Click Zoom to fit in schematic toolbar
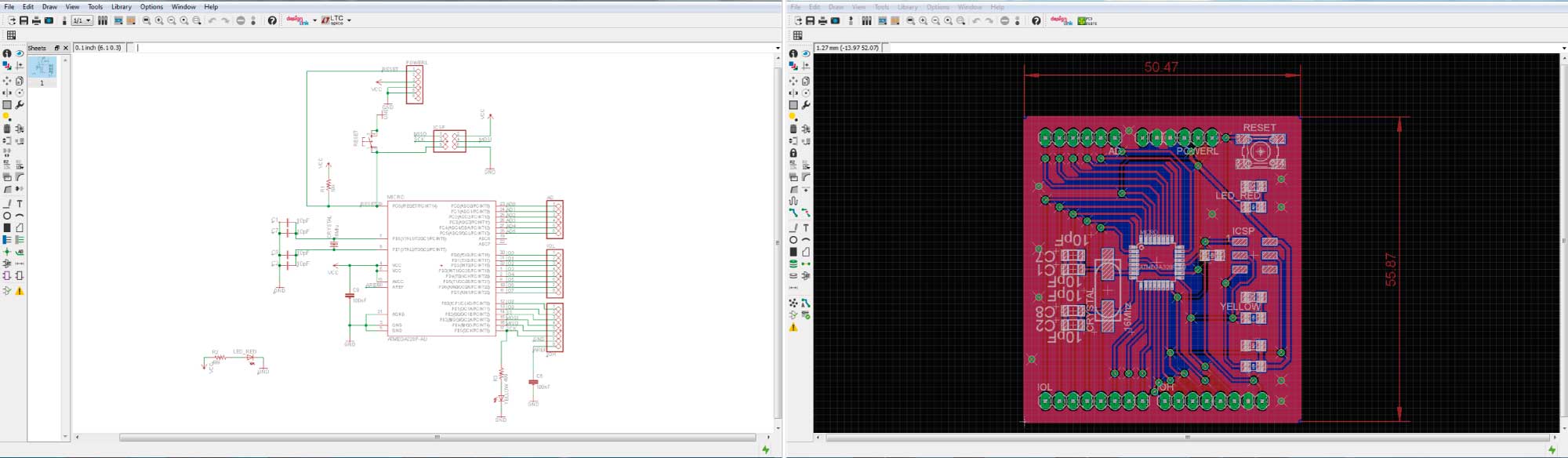 [147, 20]
